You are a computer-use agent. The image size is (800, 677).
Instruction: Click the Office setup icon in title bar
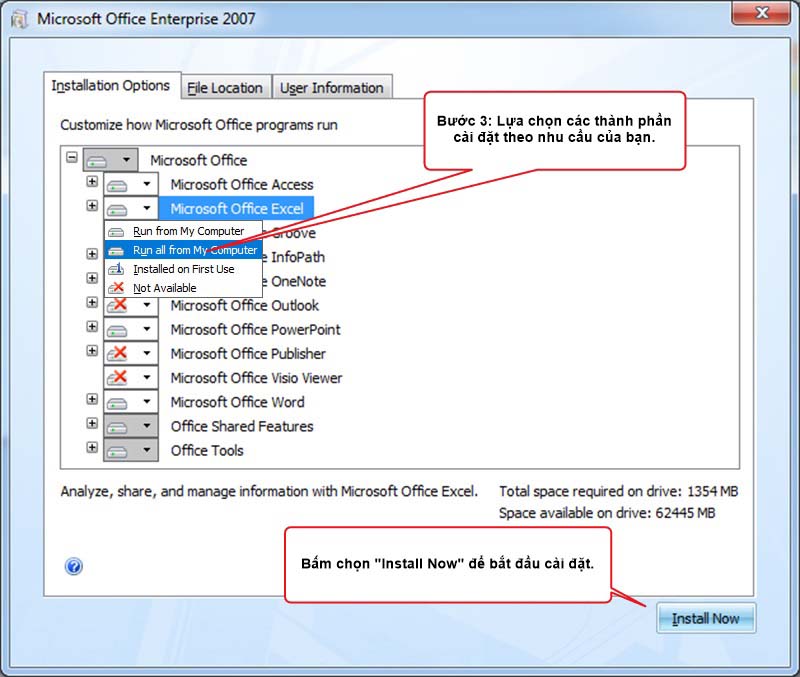point(19,19)
